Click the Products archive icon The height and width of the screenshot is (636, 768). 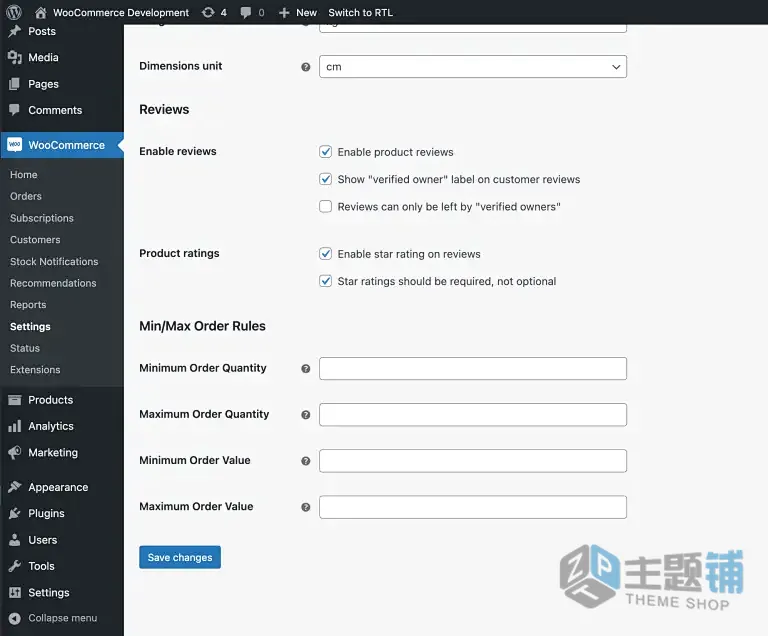click(15, 400)
